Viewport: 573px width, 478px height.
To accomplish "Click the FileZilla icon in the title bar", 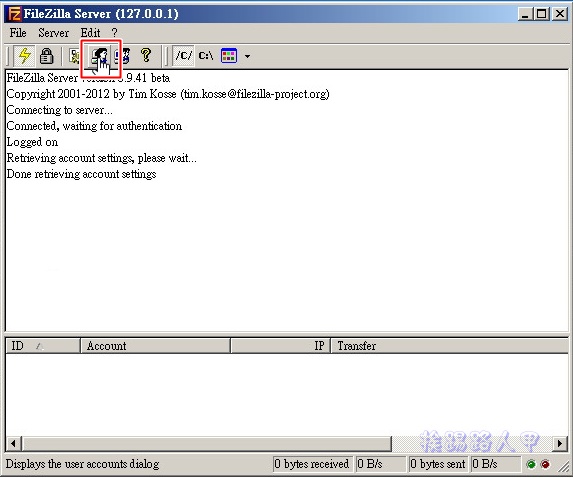I will click(x=15, y=14).
